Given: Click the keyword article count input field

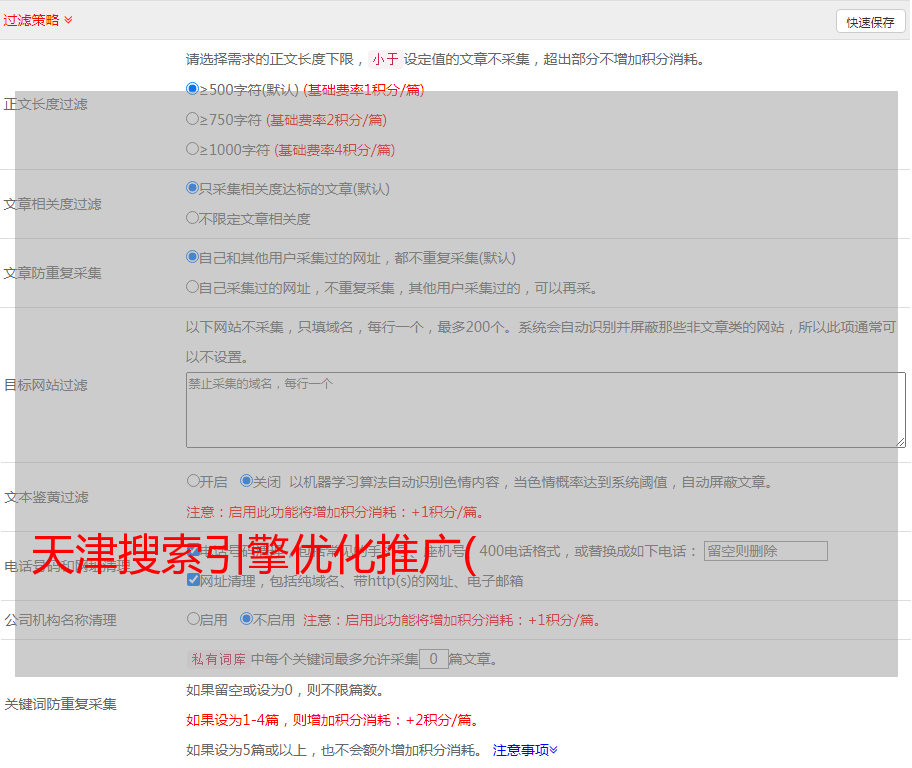Looking at the screenshot, I should [x=433, y=659].
